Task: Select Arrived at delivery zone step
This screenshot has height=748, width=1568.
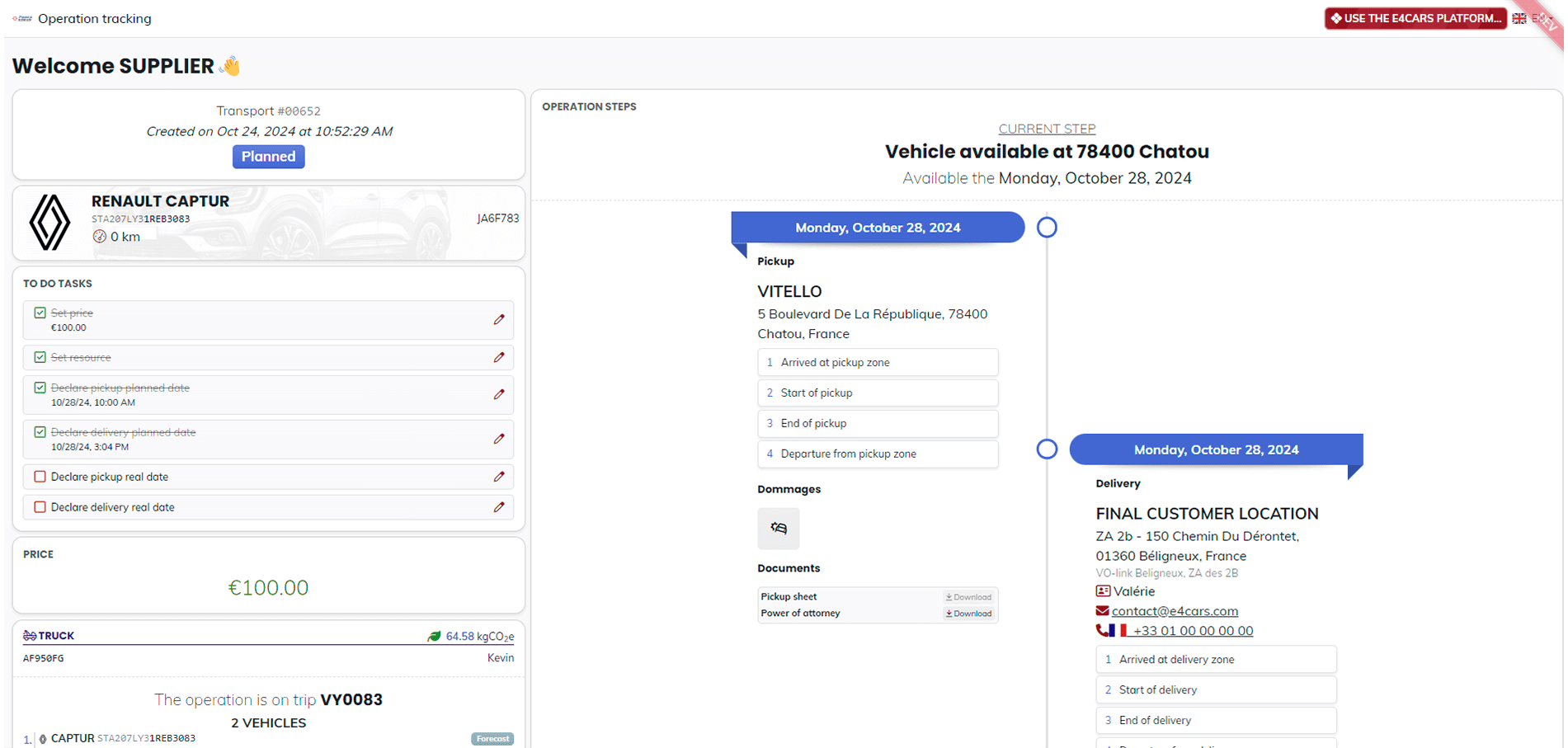Action: click(1216, 659)
